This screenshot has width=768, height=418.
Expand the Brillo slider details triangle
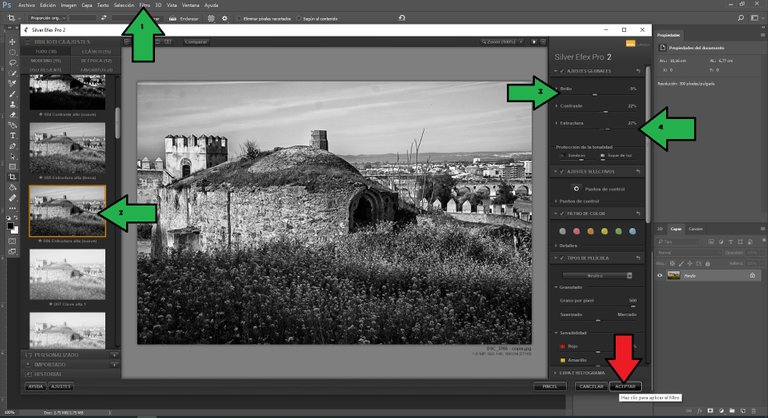[x=557, y=89]
